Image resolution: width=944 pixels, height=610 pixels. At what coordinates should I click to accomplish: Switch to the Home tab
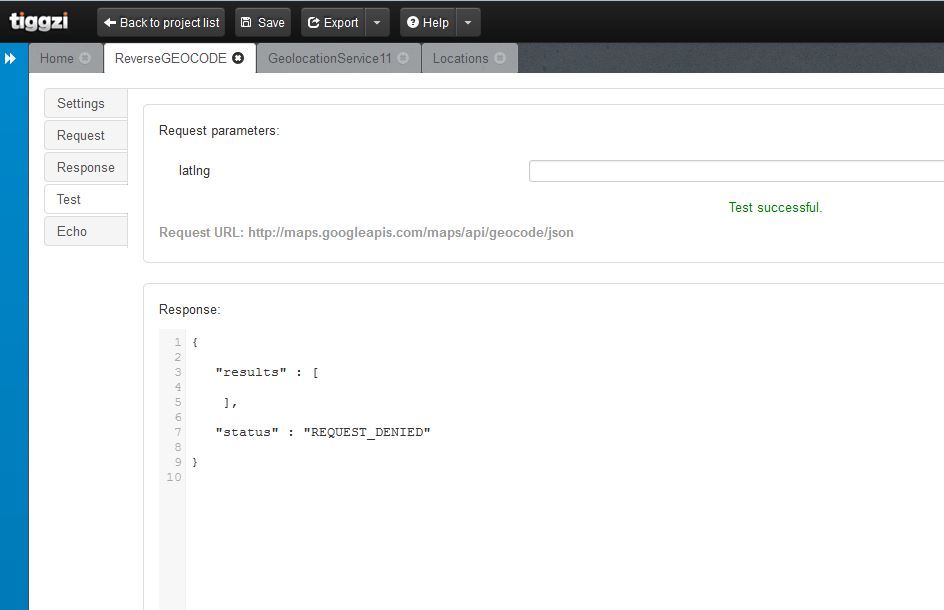pos(57,58)
